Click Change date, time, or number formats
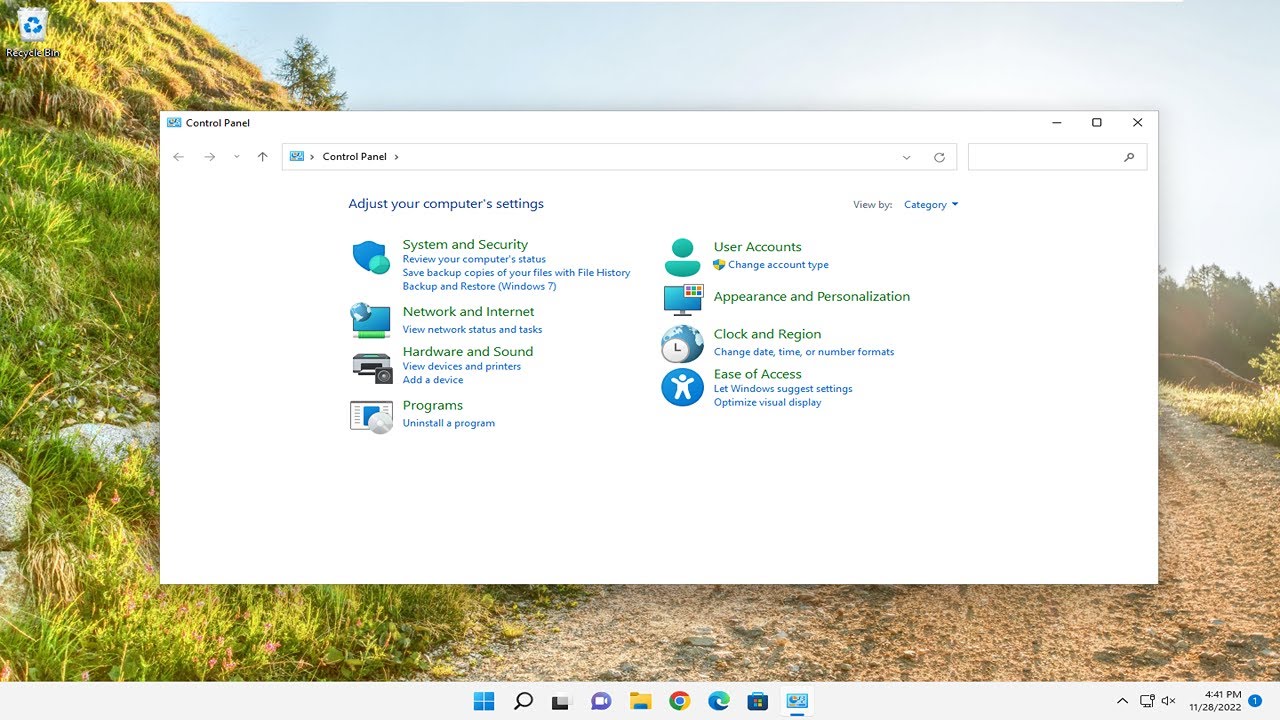Screen dimensions: 1280x720 click(804, 352)
